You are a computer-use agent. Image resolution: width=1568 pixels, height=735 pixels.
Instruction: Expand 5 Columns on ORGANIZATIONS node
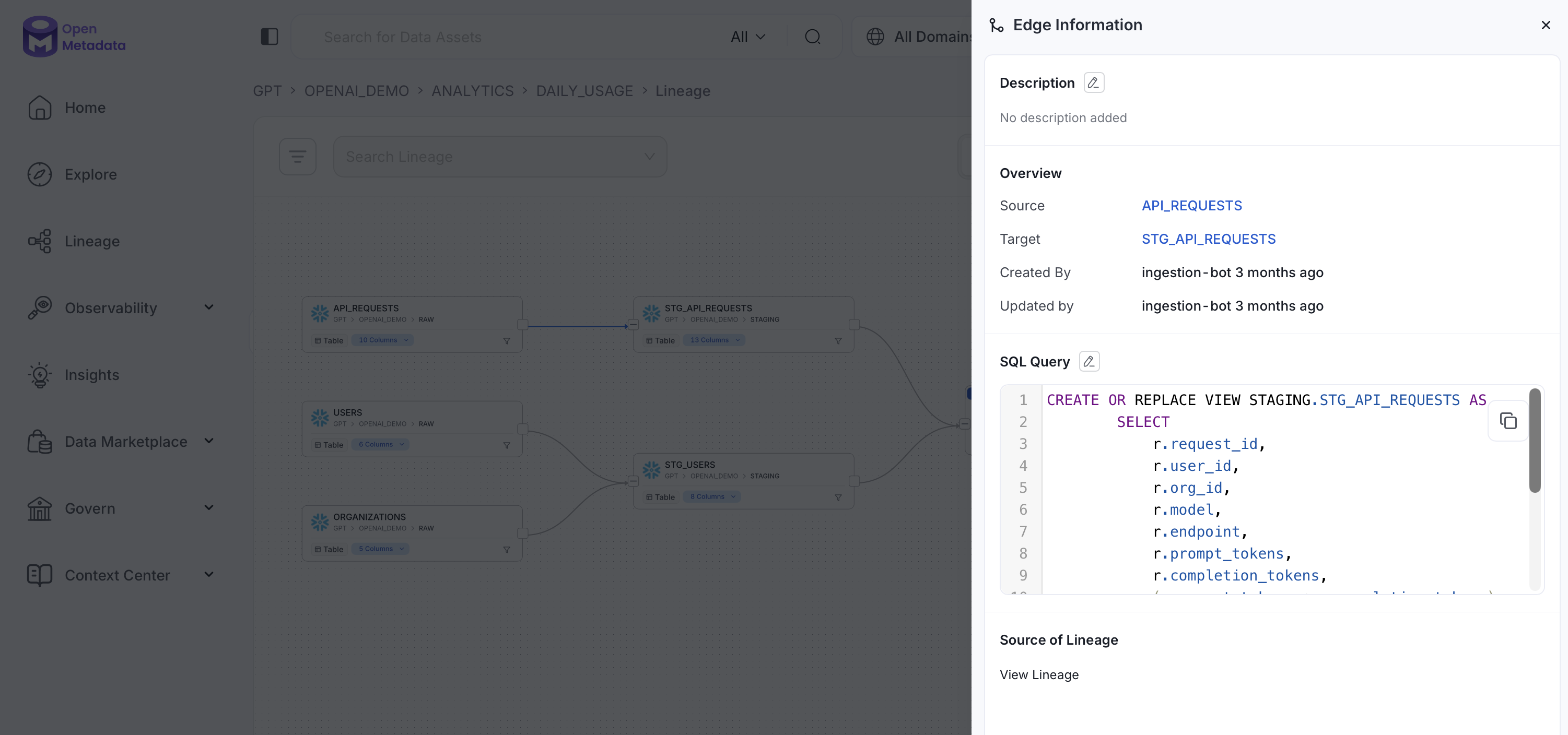(x=380, y=549)
